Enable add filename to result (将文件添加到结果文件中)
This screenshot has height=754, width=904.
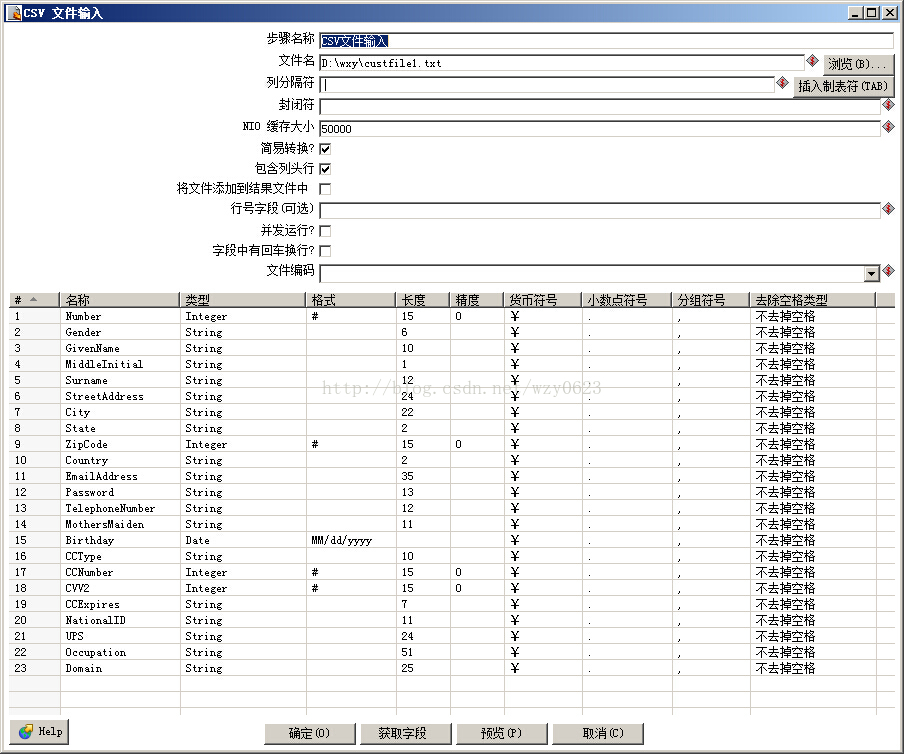click(325, 189)
